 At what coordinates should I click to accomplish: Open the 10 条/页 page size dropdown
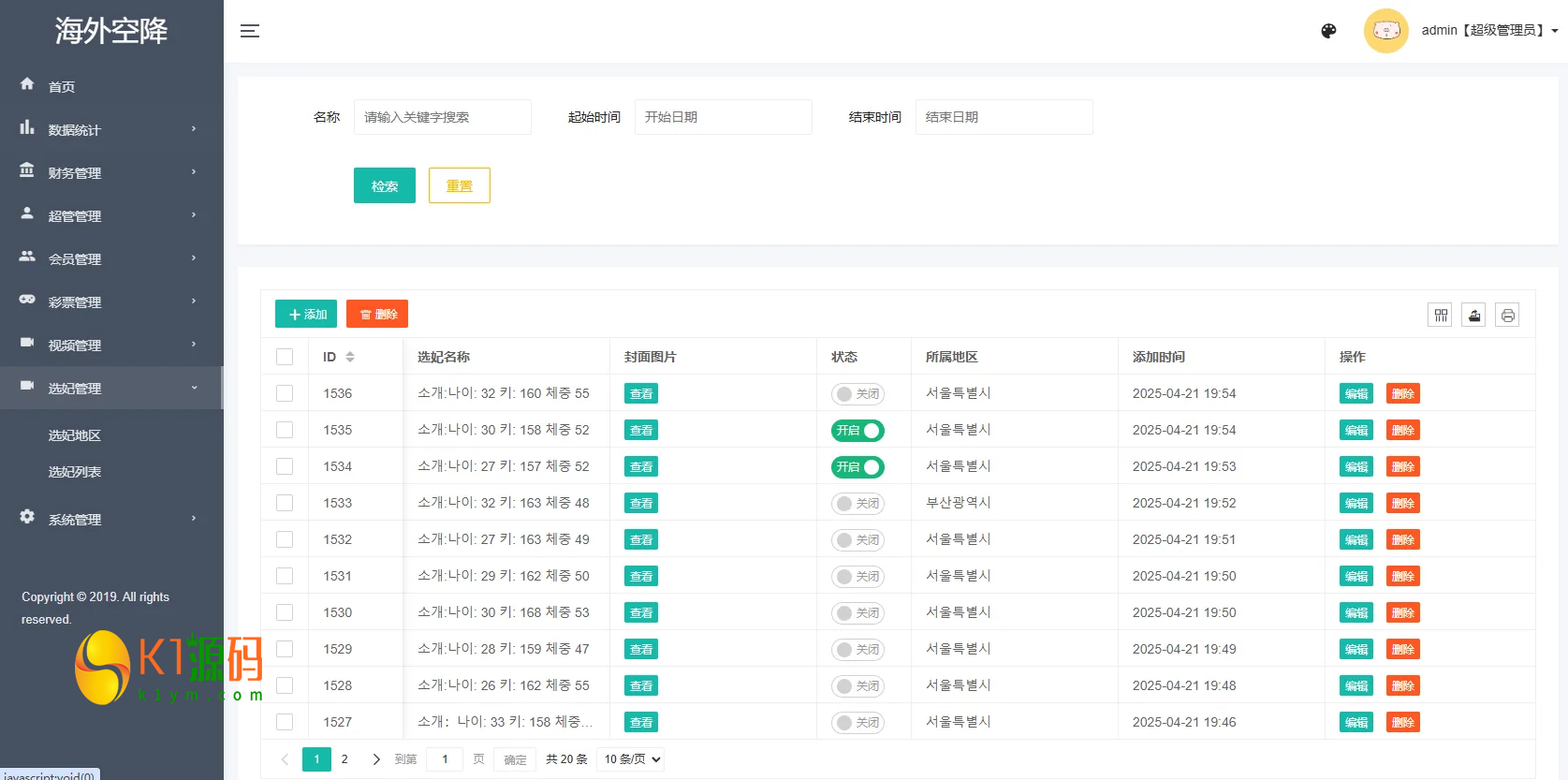coord(632,759)
